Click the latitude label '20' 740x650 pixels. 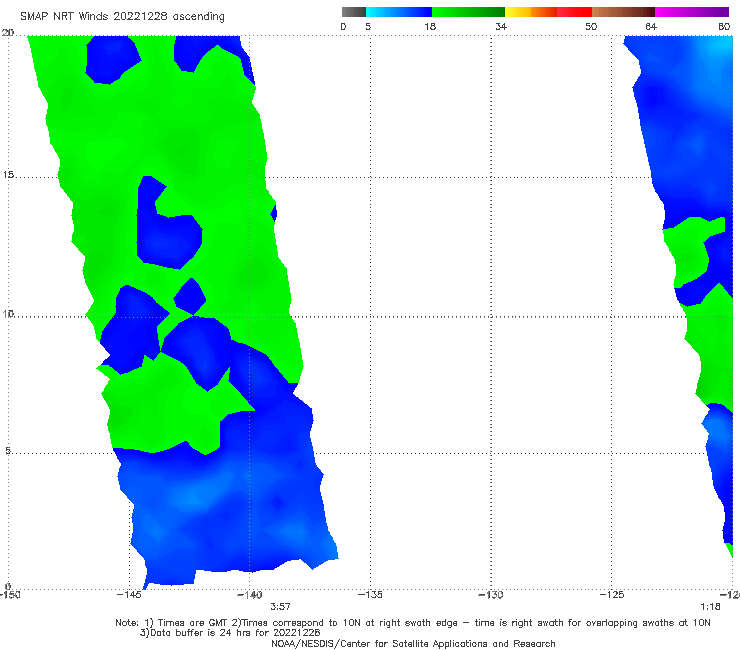click(x=8, y=33)
